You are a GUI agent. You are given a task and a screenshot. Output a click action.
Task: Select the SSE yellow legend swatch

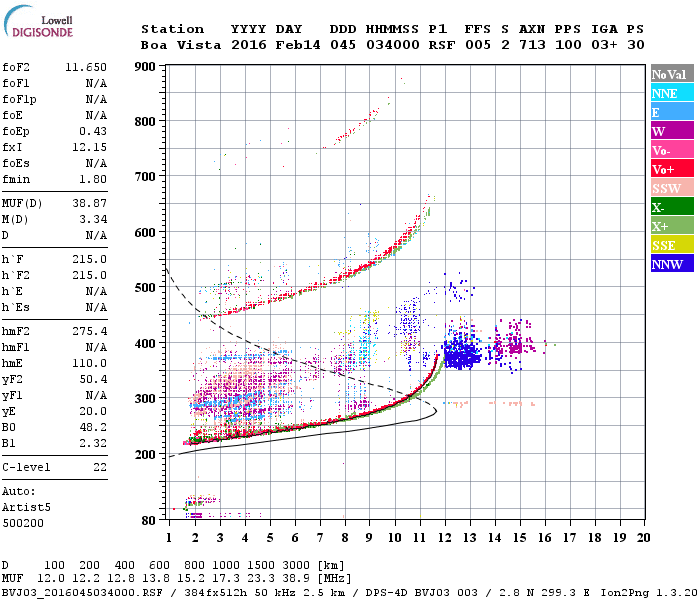672,245
